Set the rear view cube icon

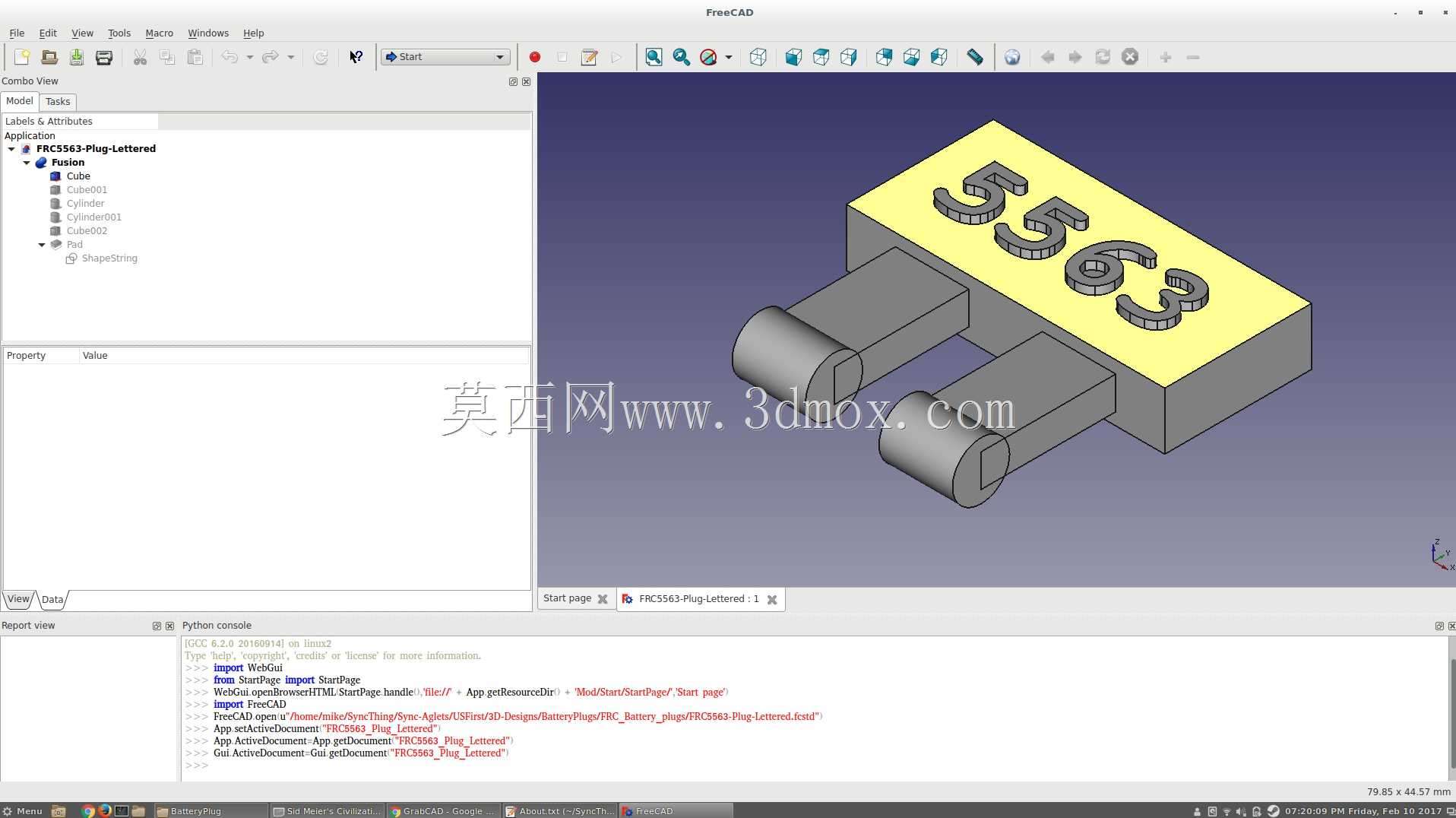(x=884, y=57)
